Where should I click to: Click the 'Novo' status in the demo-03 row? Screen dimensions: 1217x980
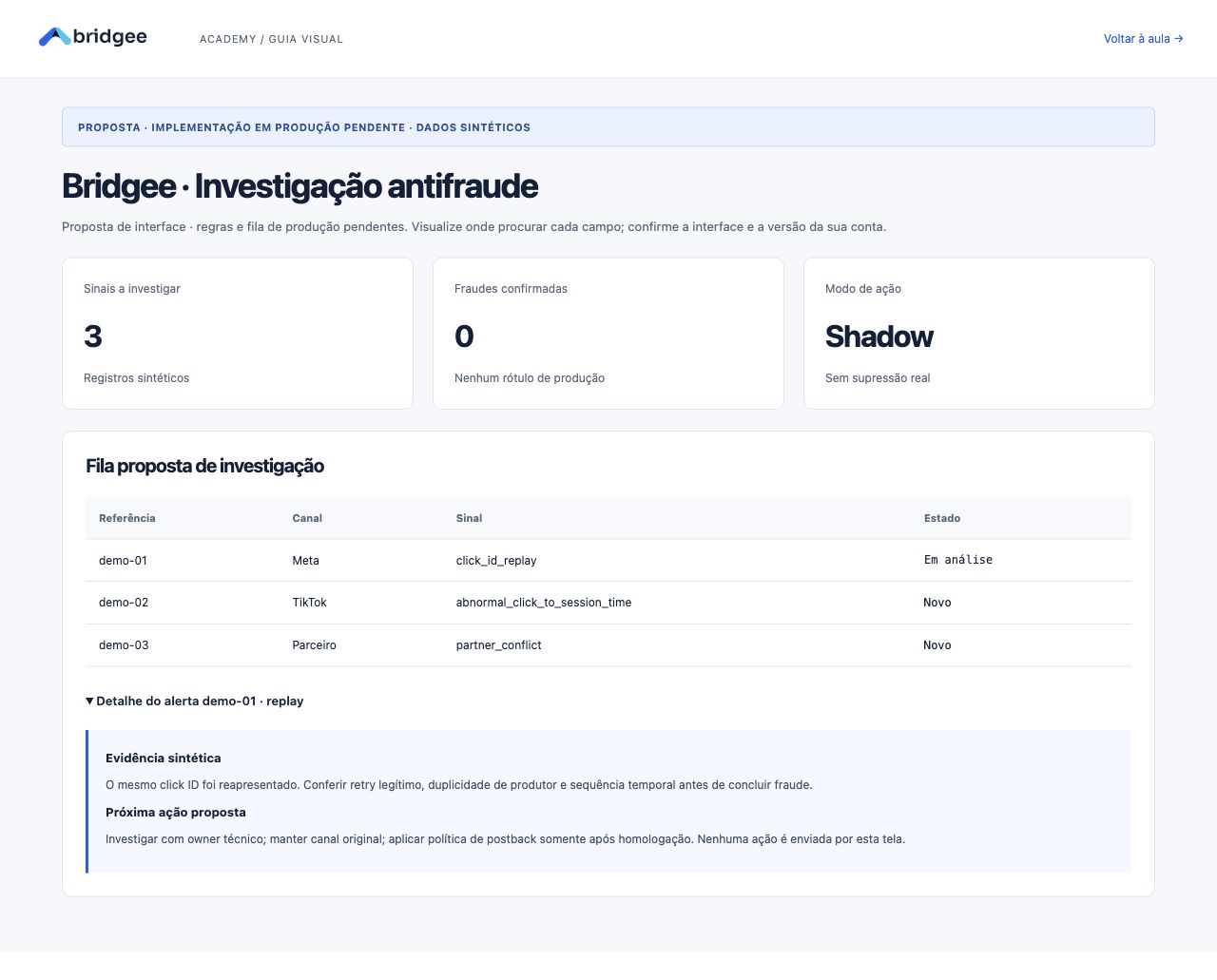tap(937, 645)
